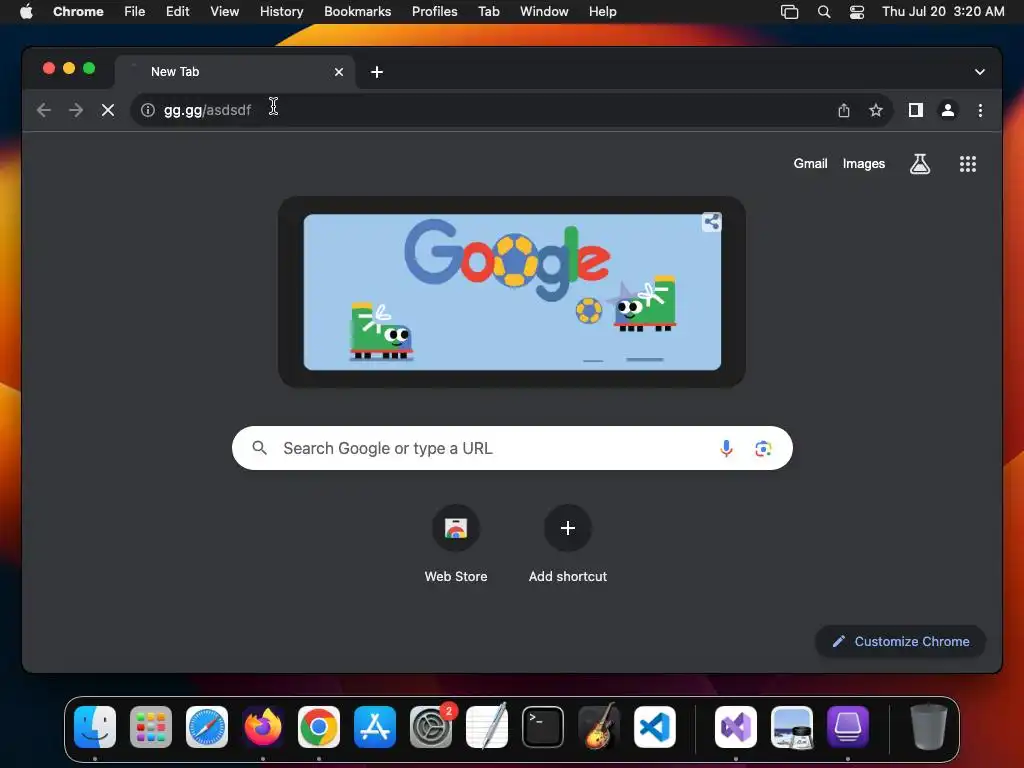View site information icon in address bar
The image size is (1024, 768).
tap(148, 110)
